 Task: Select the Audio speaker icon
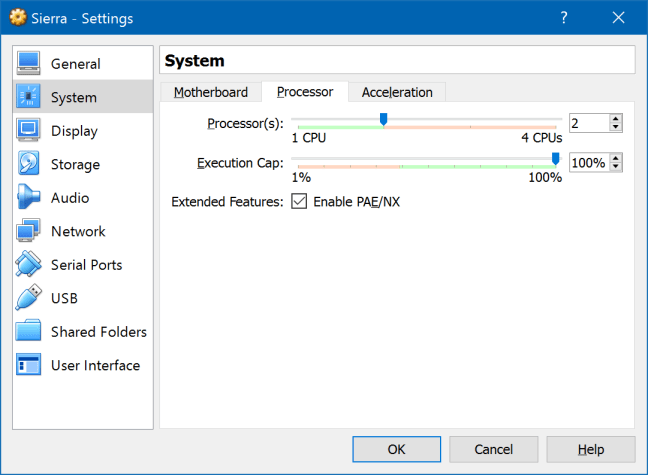click(x=28, y=198)
